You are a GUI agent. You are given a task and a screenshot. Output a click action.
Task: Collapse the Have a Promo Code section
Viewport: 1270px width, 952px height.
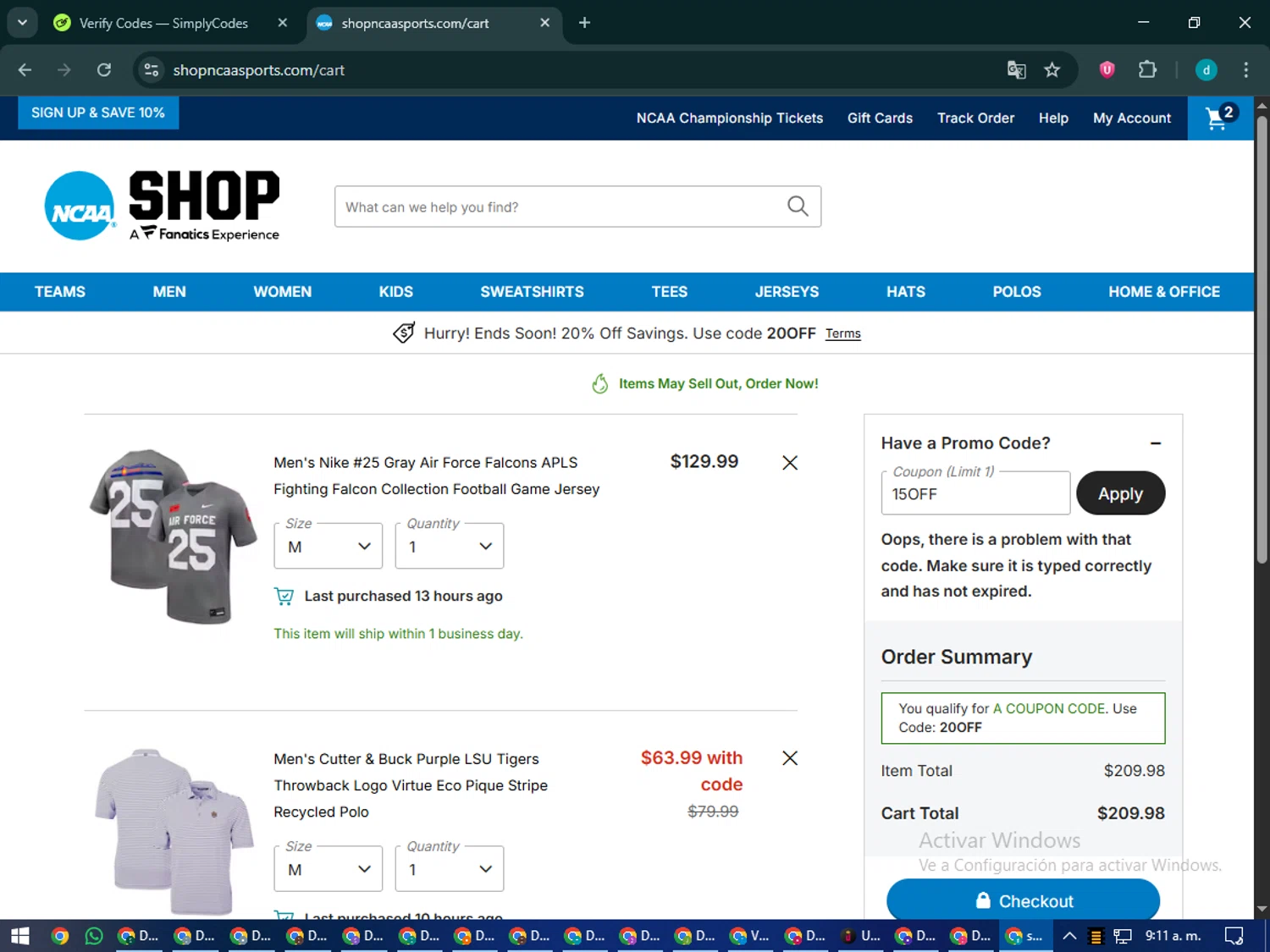[x=1156, y=443]
